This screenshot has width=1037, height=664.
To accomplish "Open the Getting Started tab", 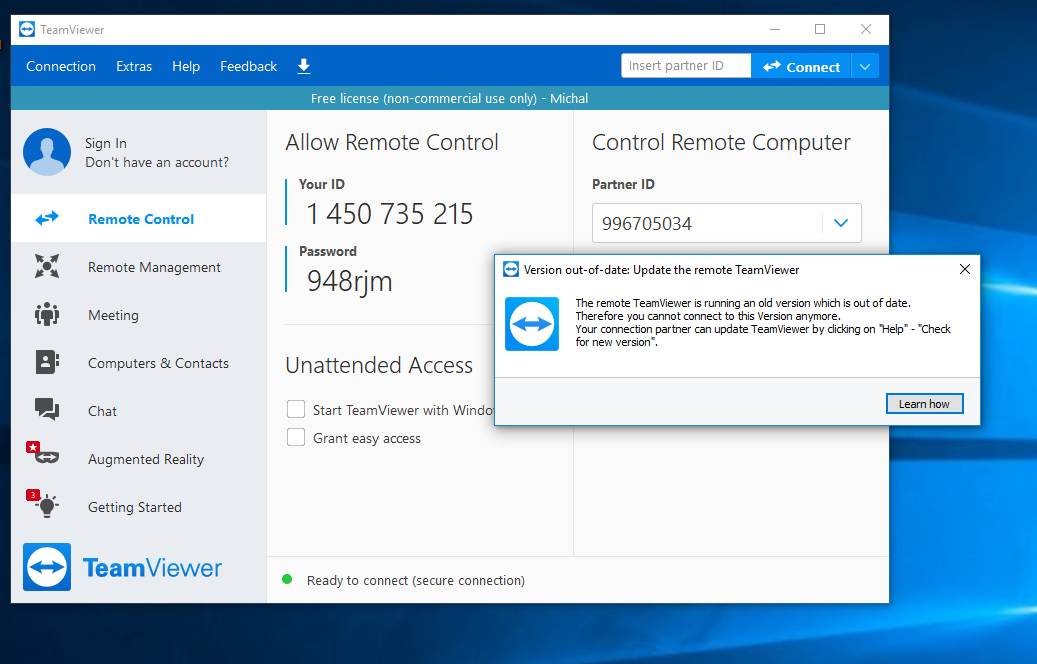I will pyautogui.click(x=139, y=507).
